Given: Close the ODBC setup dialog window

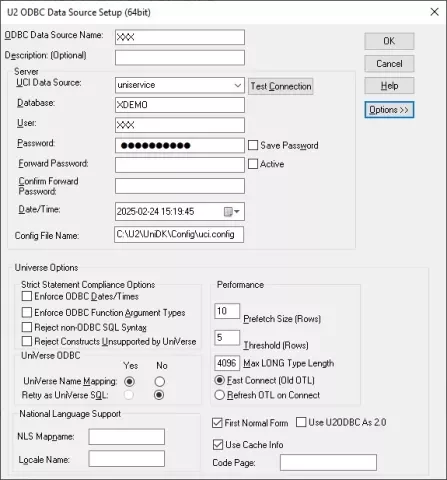Looking at the screenshot, I should point(434,12).
